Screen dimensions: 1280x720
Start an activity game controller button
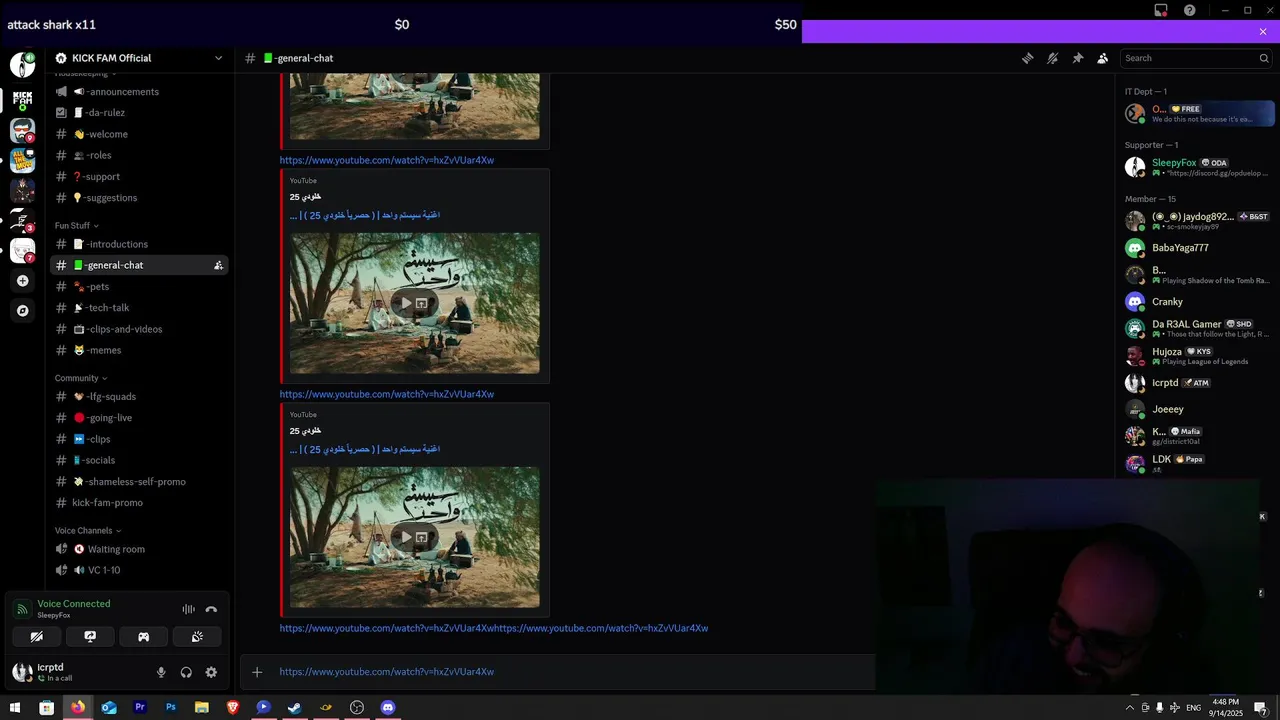tap(143, 637)
